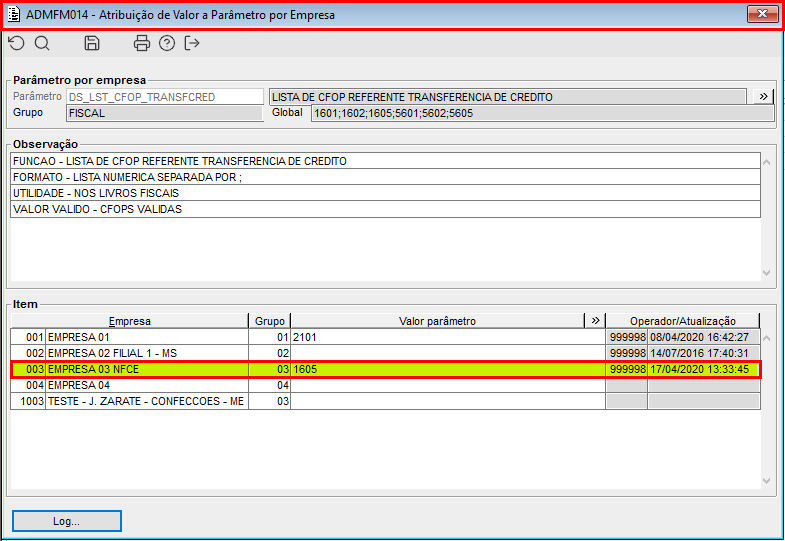The height and width of the screenshot is (541, 785).
Task: Click the save diskette toolbar icon
Action: click(92, 44)
